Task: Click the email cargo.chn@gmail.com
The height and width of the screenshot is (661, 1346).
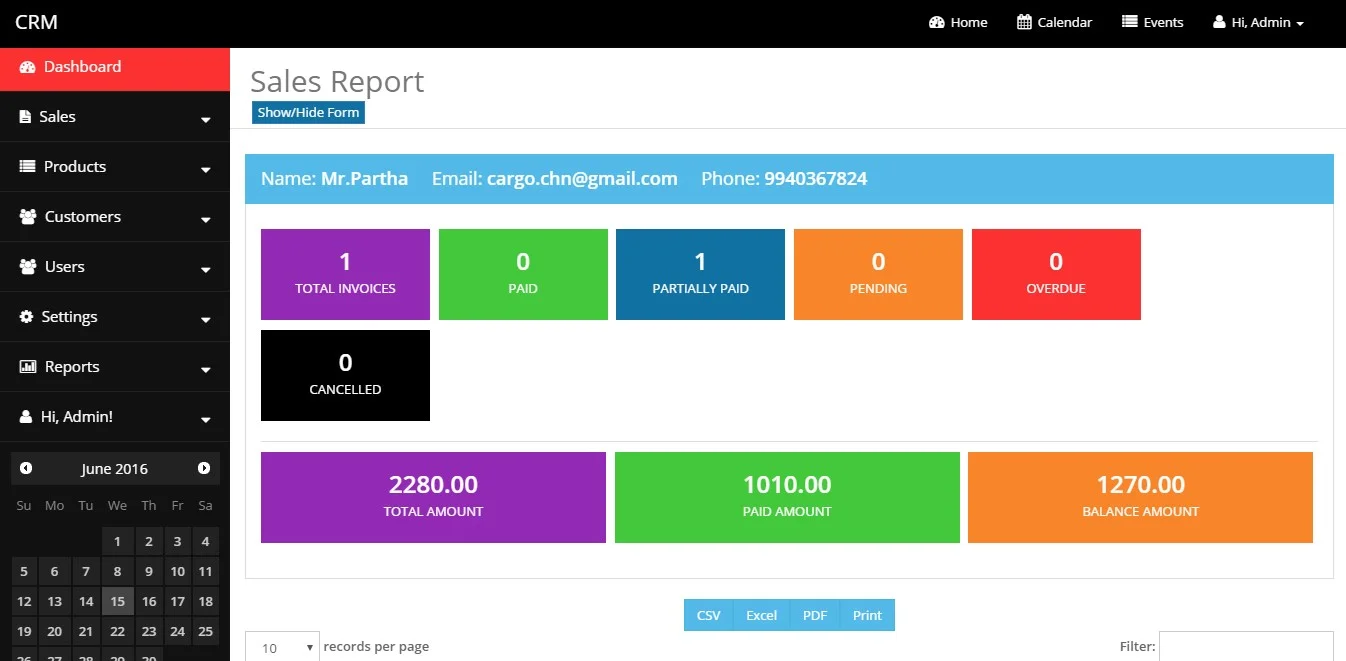Action: (582, 179)
